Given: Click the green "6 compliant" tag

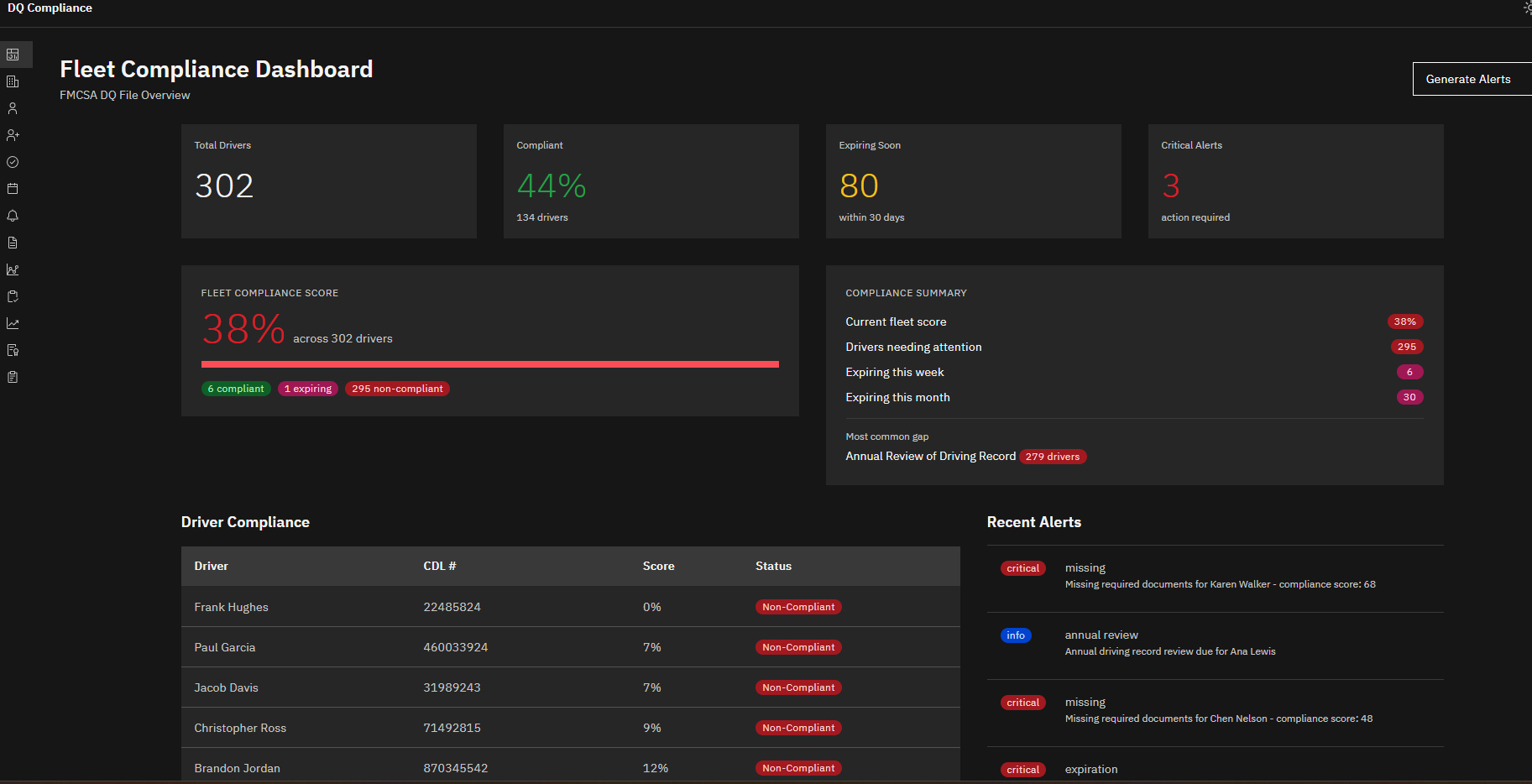Looking at the screenshot, I should [x=236, y=389].
